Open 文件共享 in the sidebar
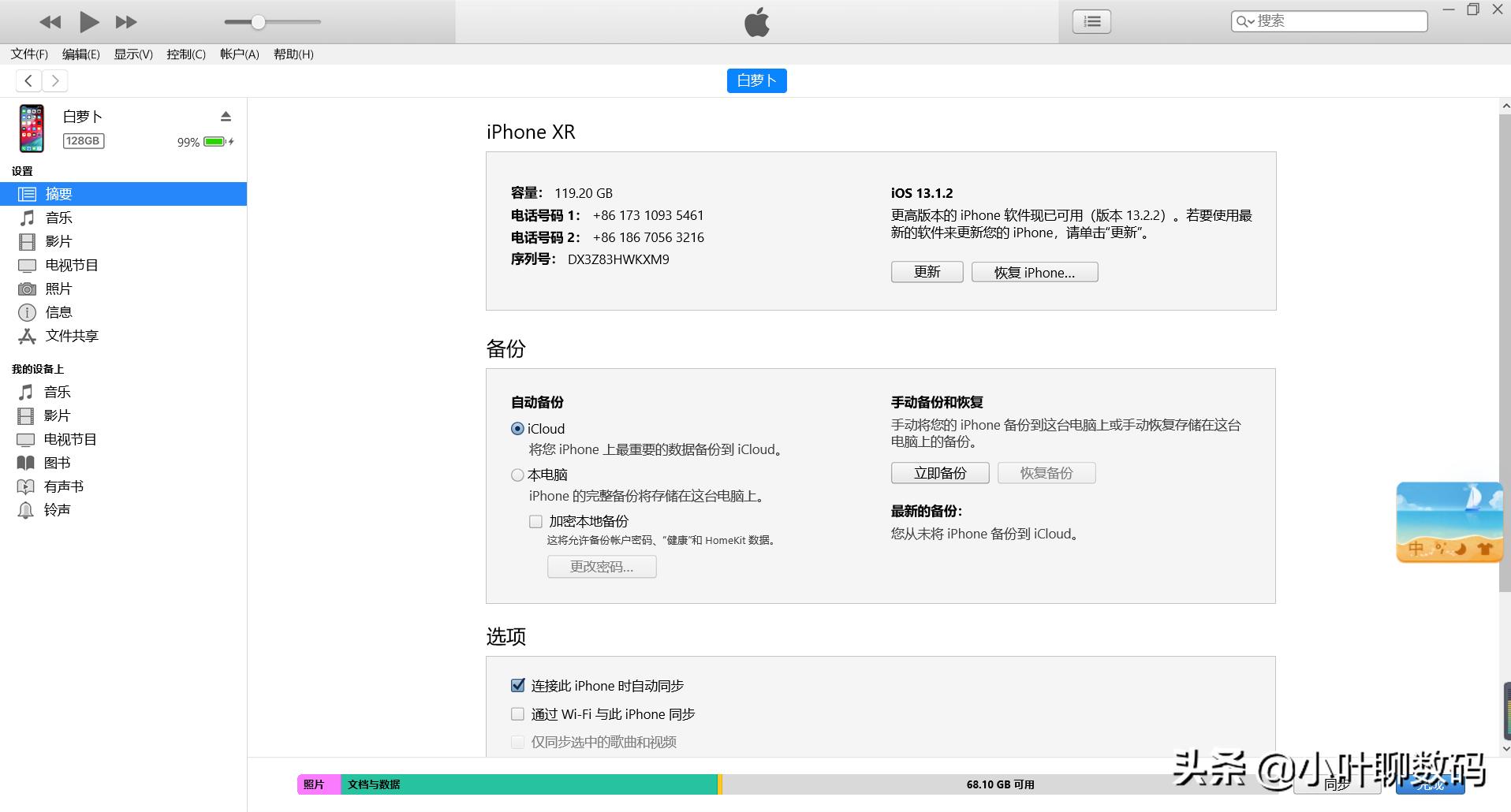Screen dimensions: 1511x812 coord(71,336)
